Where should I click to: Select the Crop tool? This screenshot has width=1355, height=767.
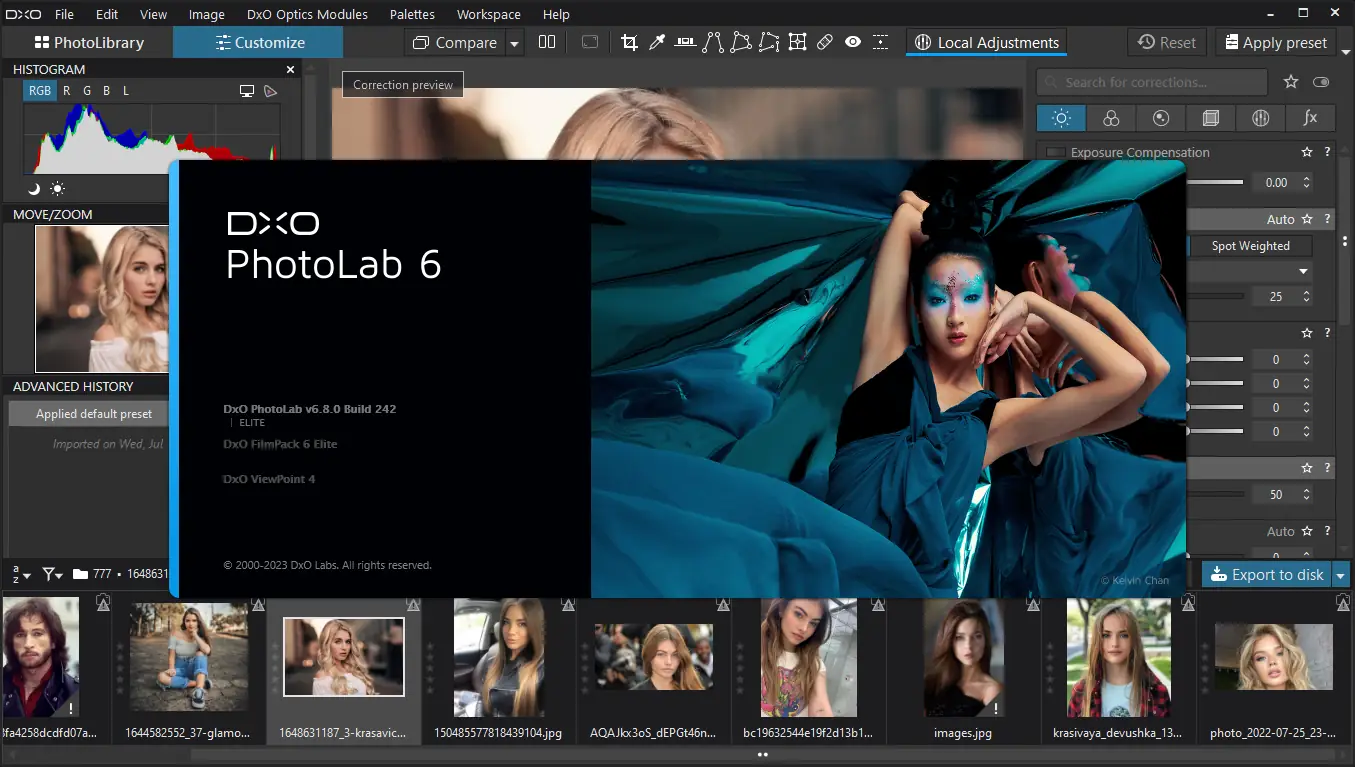point(628,42)
